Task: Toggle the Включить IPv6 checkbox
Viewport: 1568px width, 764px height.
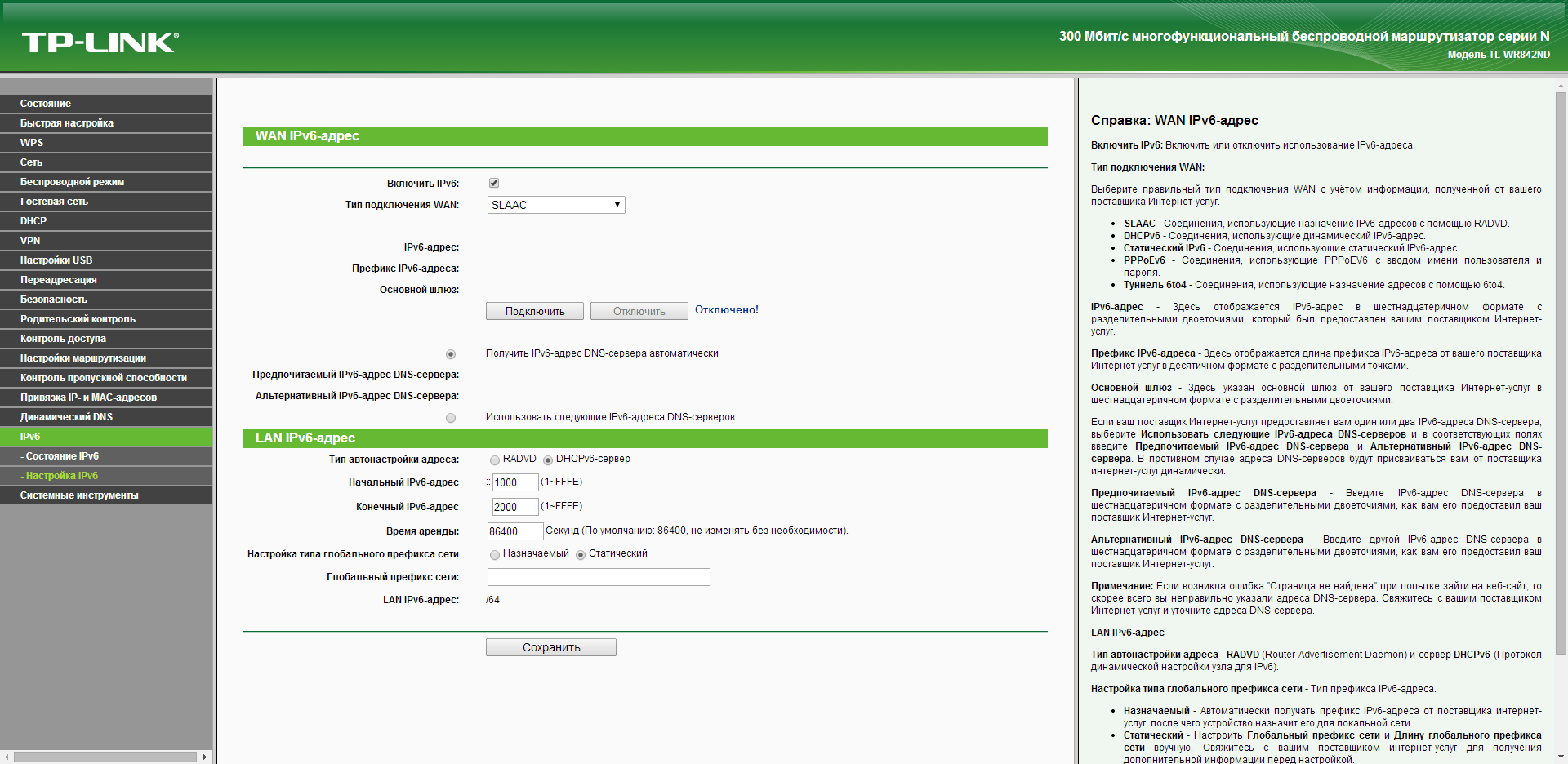Action: (494, 183)
